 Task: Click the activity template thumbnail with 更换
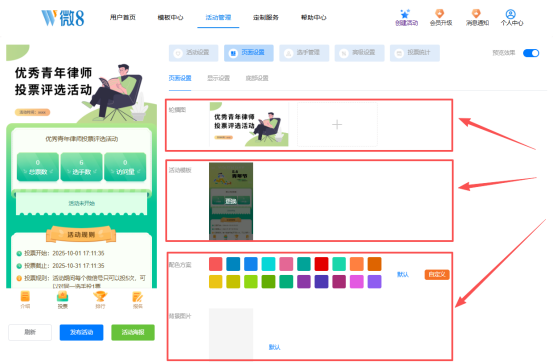pos(231,201)
